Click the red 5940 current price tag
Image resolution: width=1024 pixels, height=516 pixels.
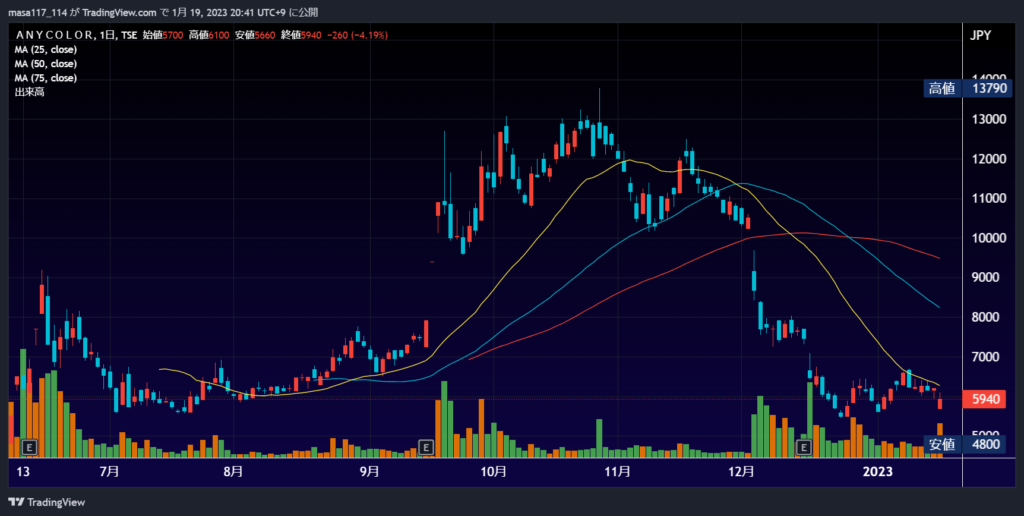click(985, 399)
